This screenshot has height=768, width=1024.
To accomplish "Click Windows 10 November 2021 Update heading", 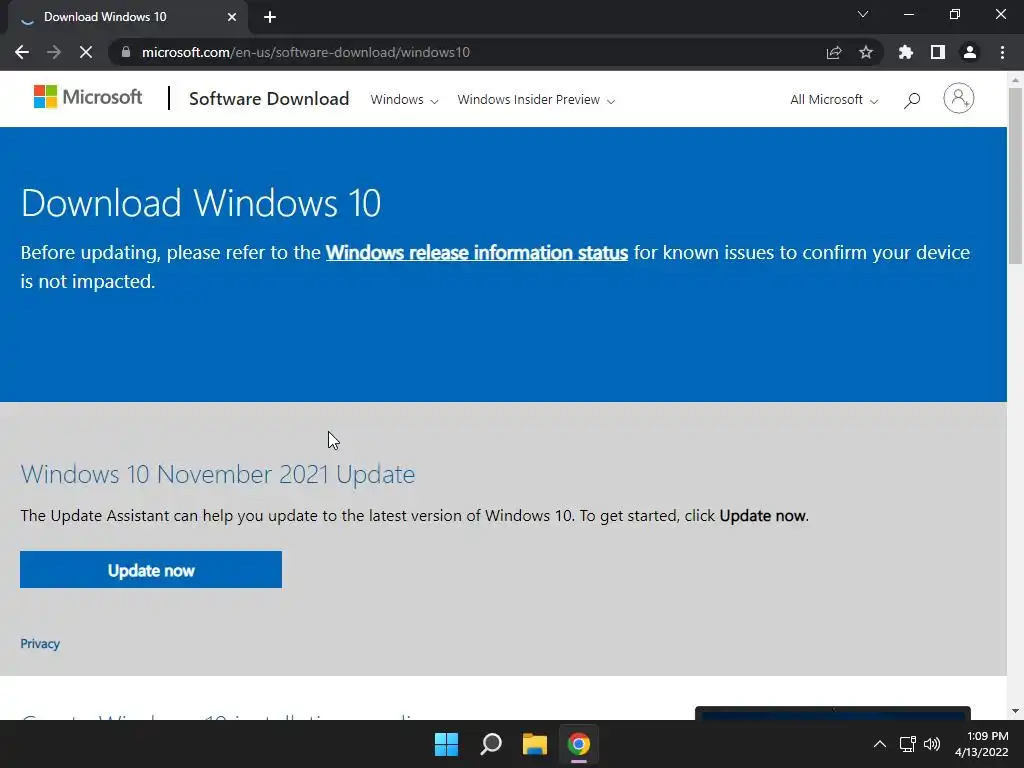I will point(217,474).
